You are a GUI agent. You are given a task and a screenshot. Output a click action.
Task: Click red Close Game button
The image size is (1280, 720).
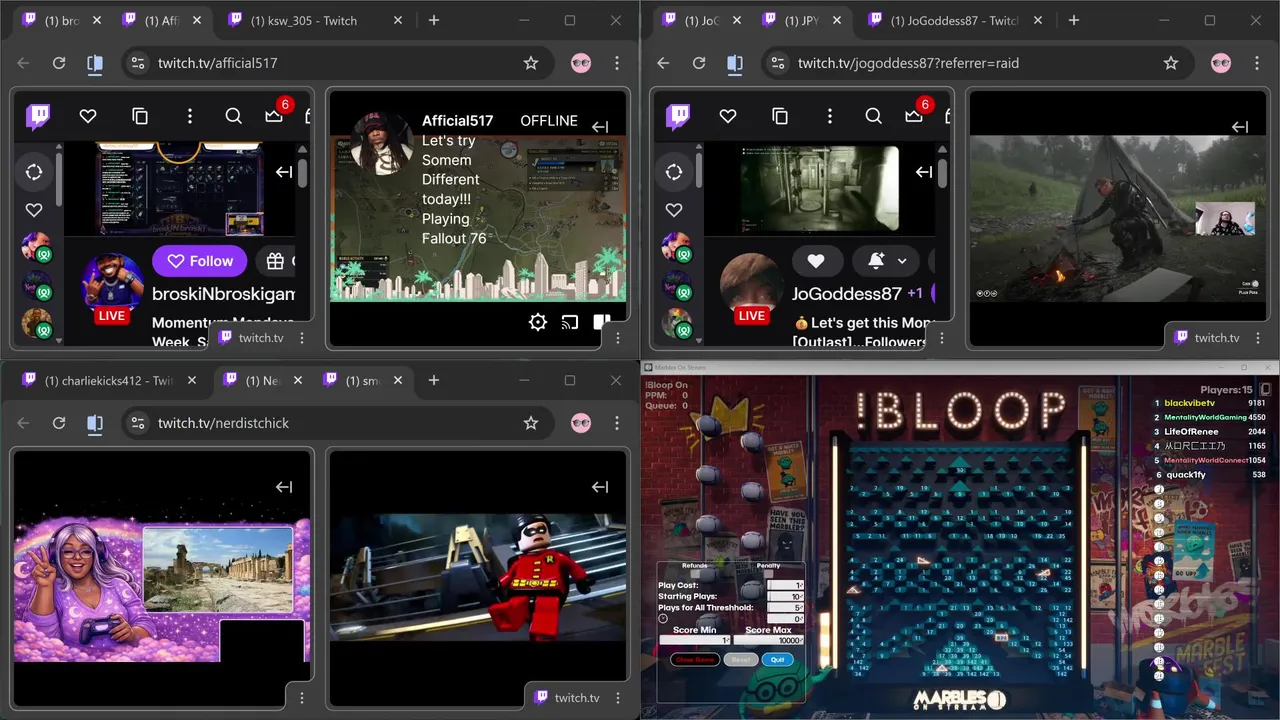695,660
